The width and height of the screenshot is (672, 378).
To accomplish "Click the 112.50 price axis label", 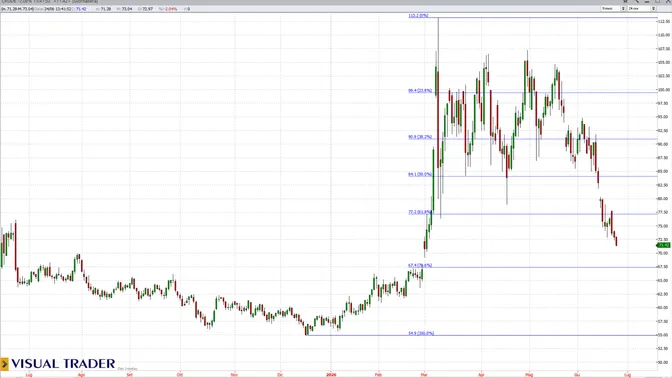I will point(664,21).
